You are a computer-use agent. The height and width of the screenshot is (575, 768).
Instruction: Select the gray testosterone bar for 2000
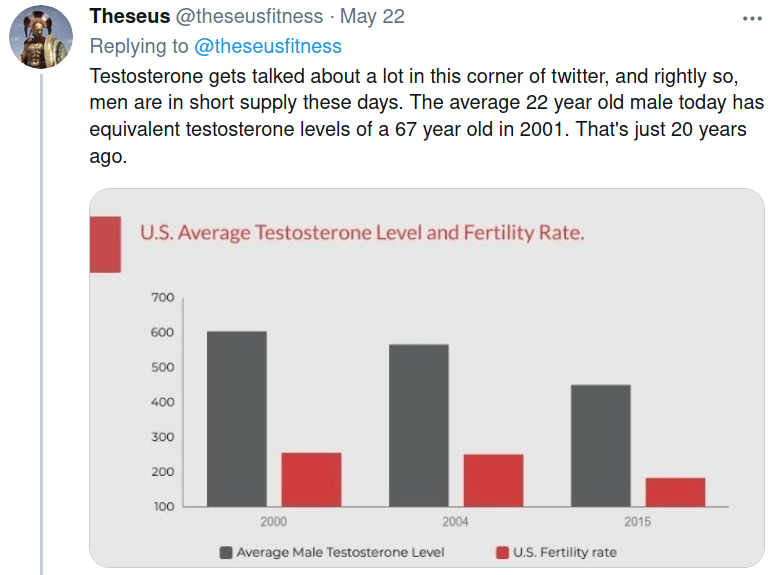pos(236,418)
